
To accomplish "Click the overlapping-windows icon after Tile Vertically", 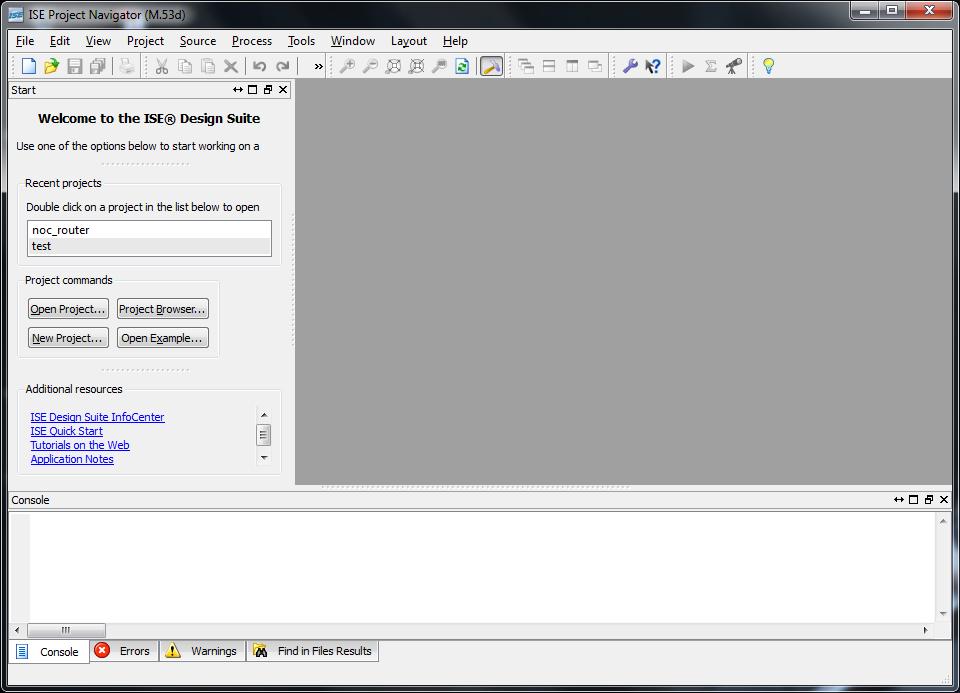I will click(x=595, y=66).
